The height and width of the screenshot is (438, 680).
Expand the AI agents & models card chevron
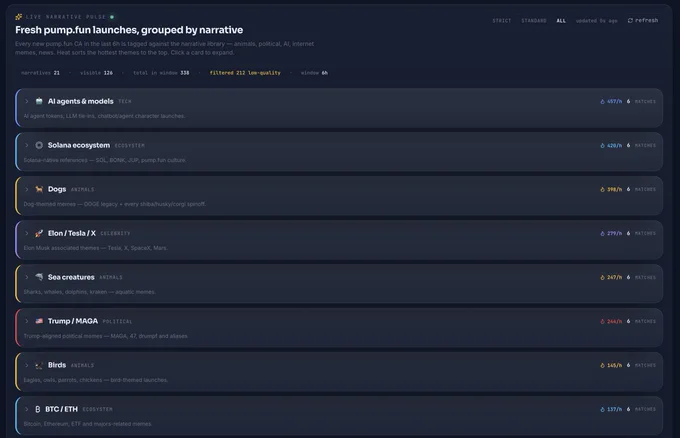(x=26, y=101)
